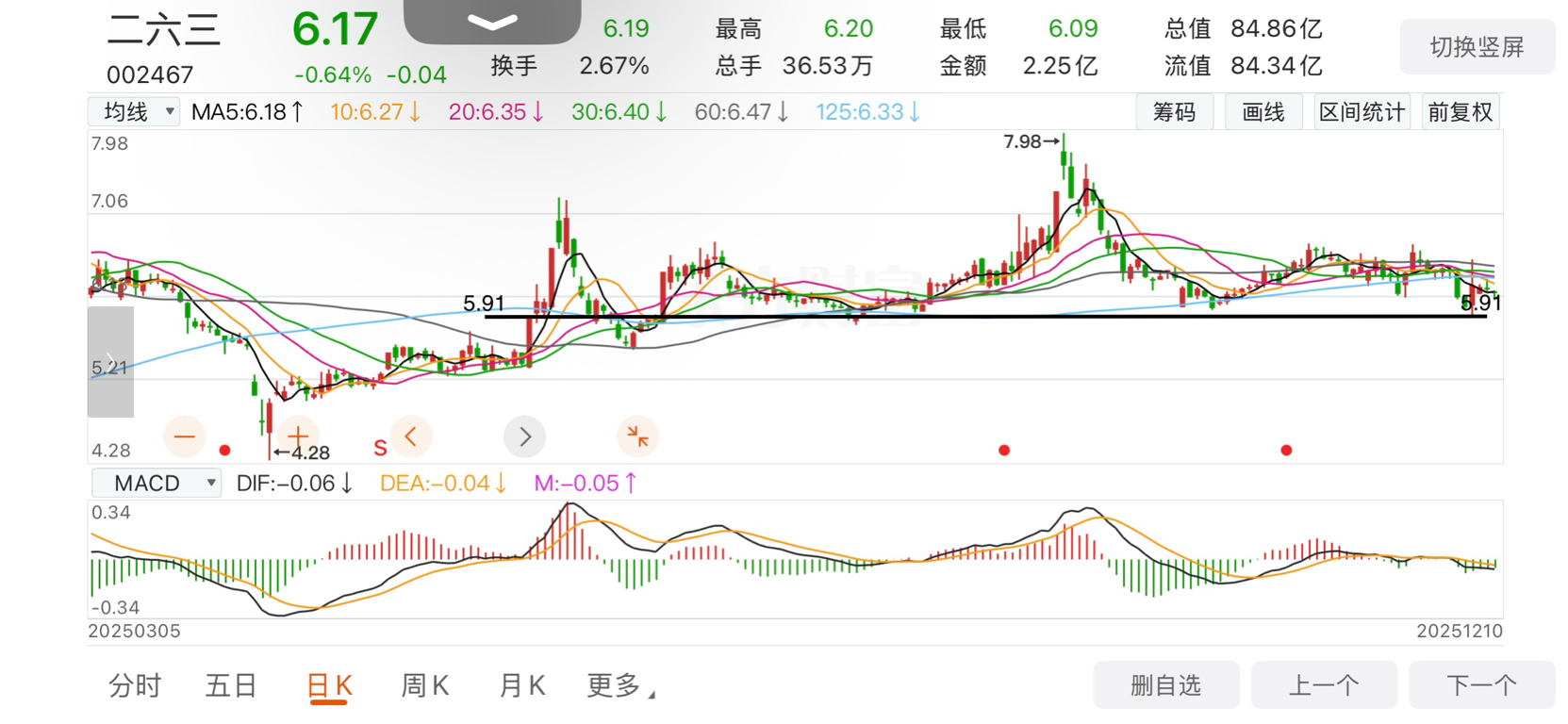1568x724 pixels.
Task: Tap the M:-0.05 indicator value
Action: click(x=586, y=484)
